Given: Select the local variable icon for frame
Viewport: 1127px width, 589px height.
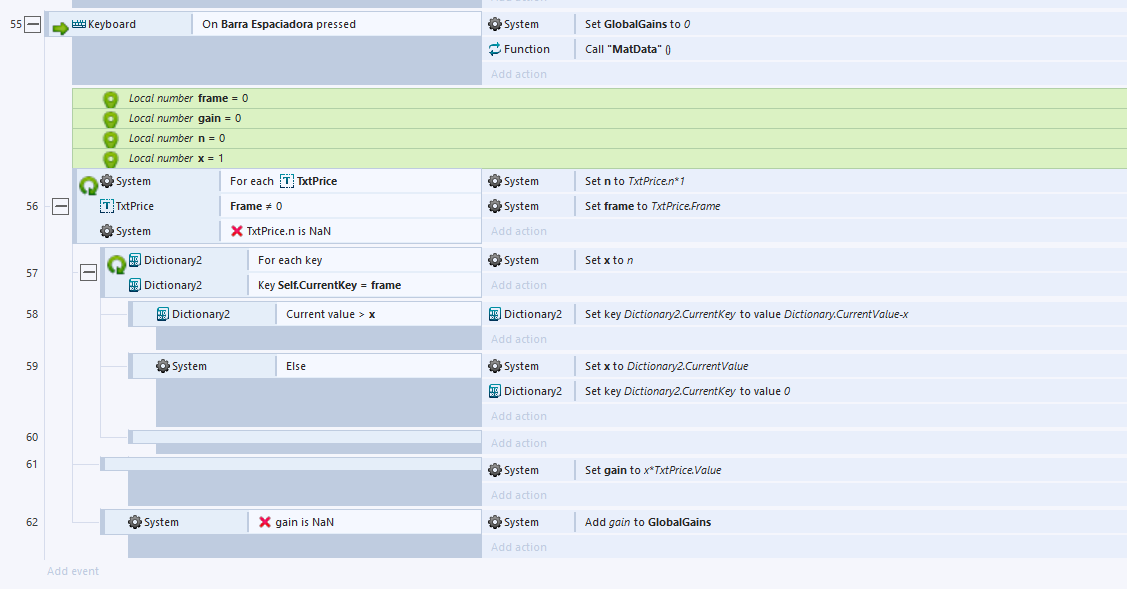Looking at the screenshot, I should pyautogui.click(x=111, y=99).
